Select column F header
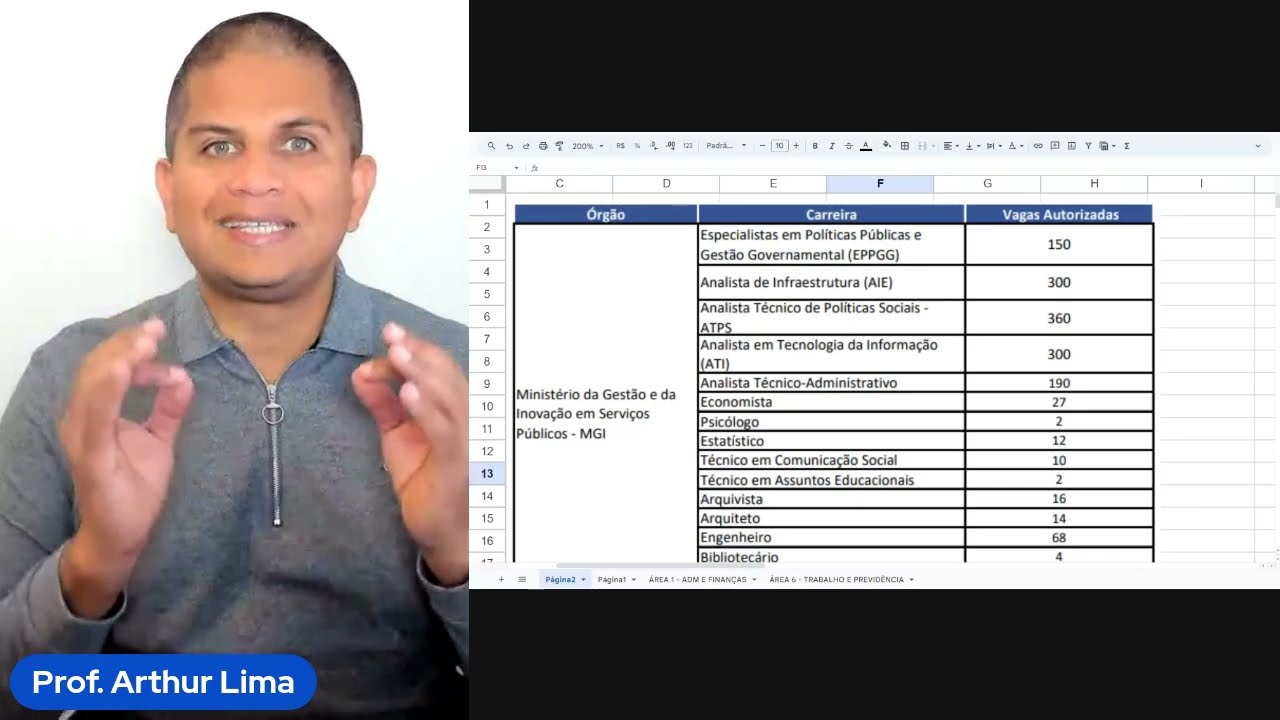The height and width of the screenshot is (720, 1280). 880,184
